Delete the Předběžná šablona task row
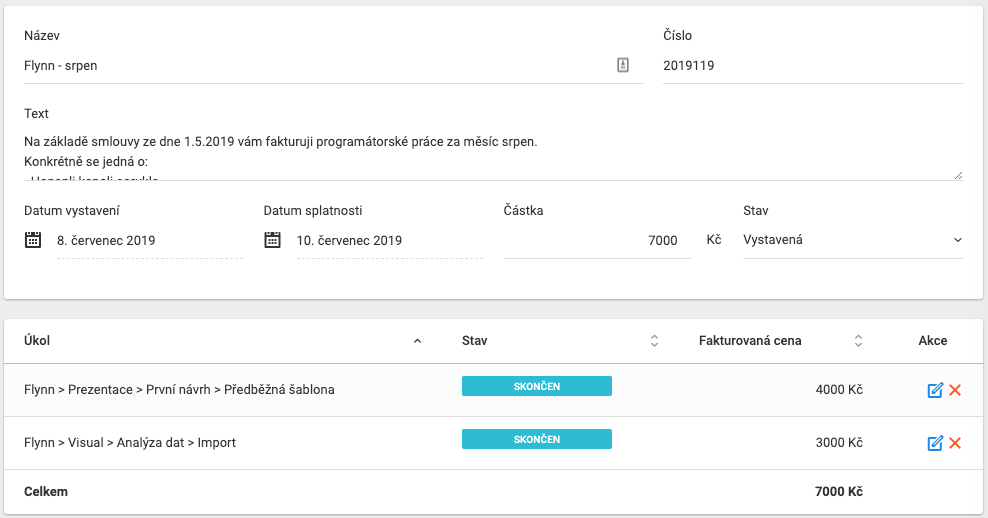The image size is (988, 518). (x=955, y=390)
